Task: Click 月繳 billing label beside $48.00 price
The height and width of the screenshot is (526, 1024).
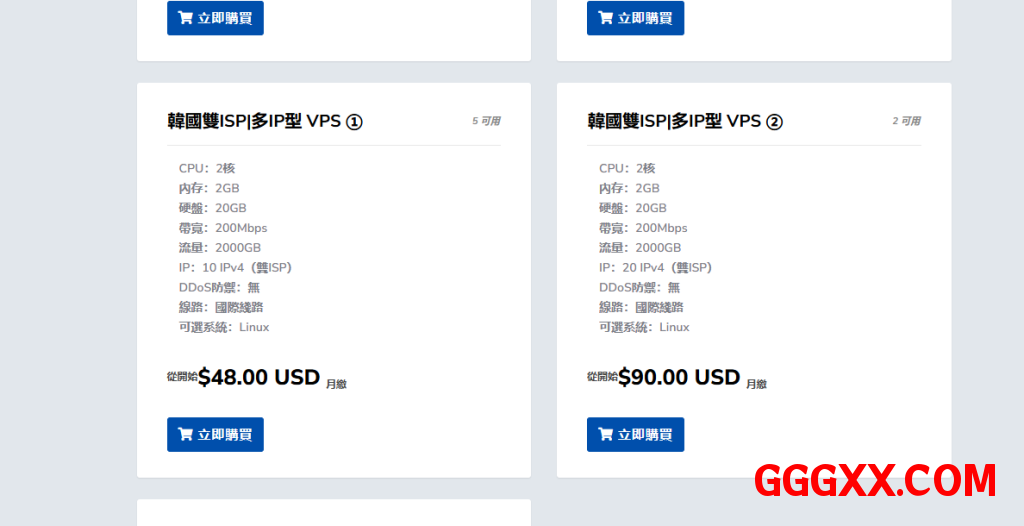Action: pos(336,384)
